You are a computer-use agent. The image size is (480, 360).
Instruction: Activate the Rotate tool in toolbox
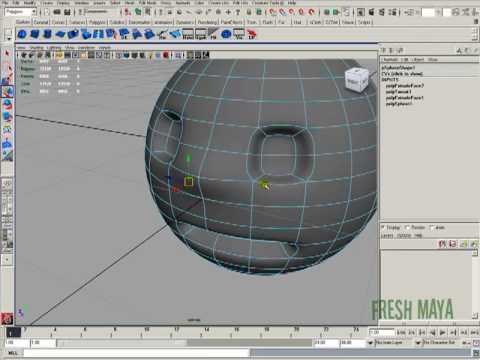(7, 104)
